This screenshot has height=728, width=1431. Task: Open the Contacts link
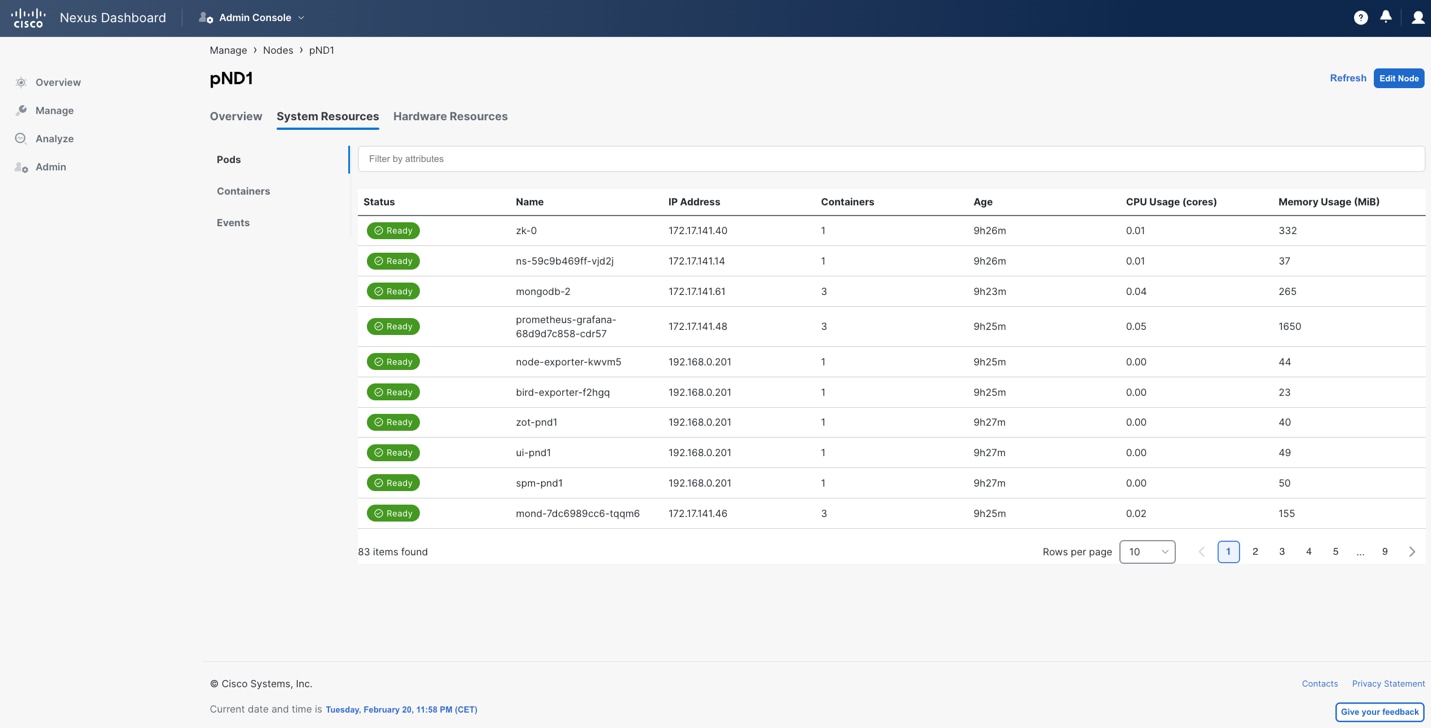pos(1320,684)
